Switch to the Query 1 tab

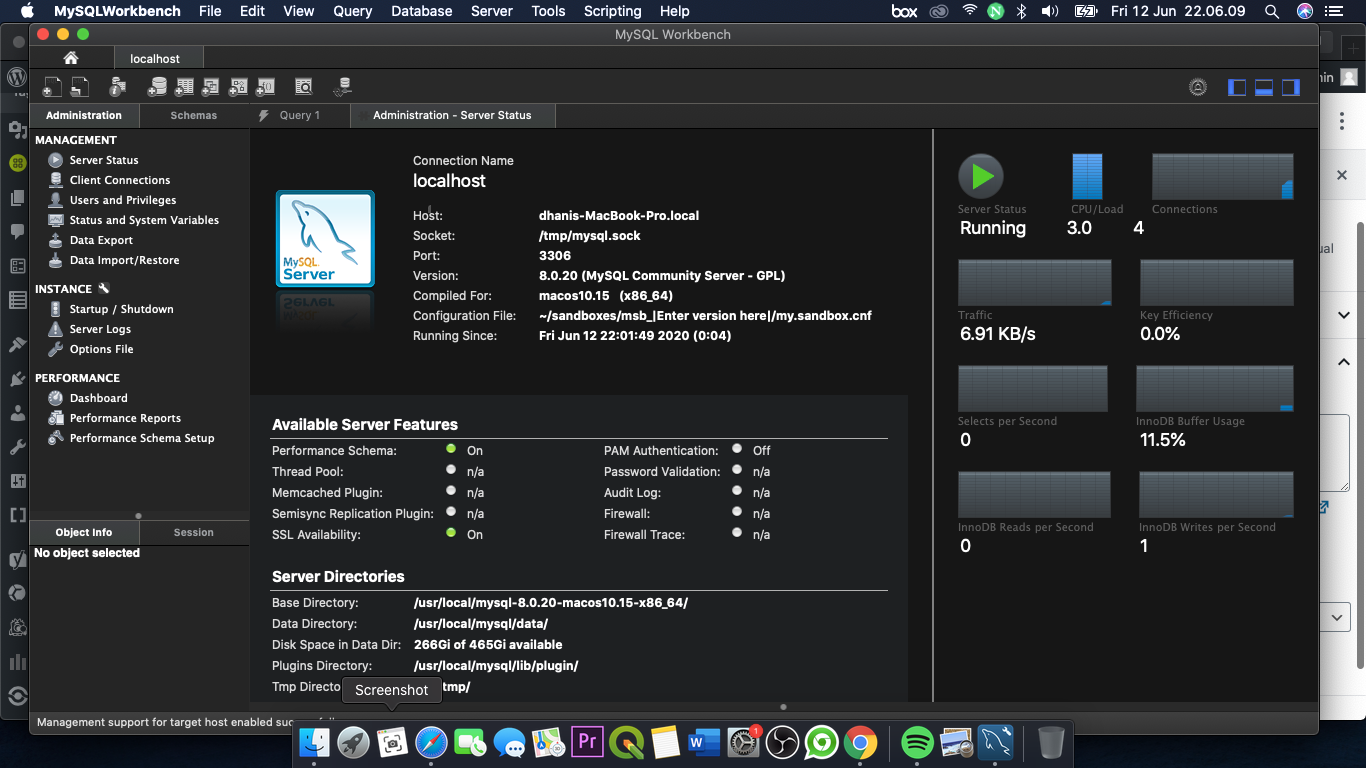(299, 115)
